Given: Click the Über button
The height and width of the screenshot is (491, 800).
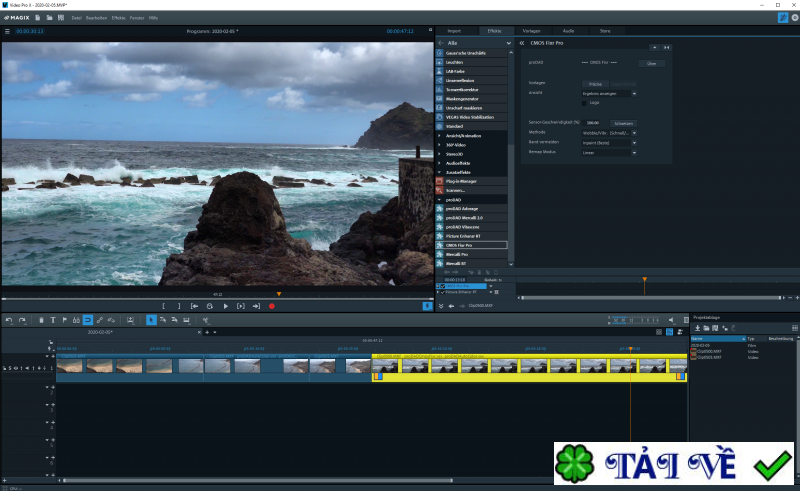Looking at the screenshot, I should [x=650, y=63].
